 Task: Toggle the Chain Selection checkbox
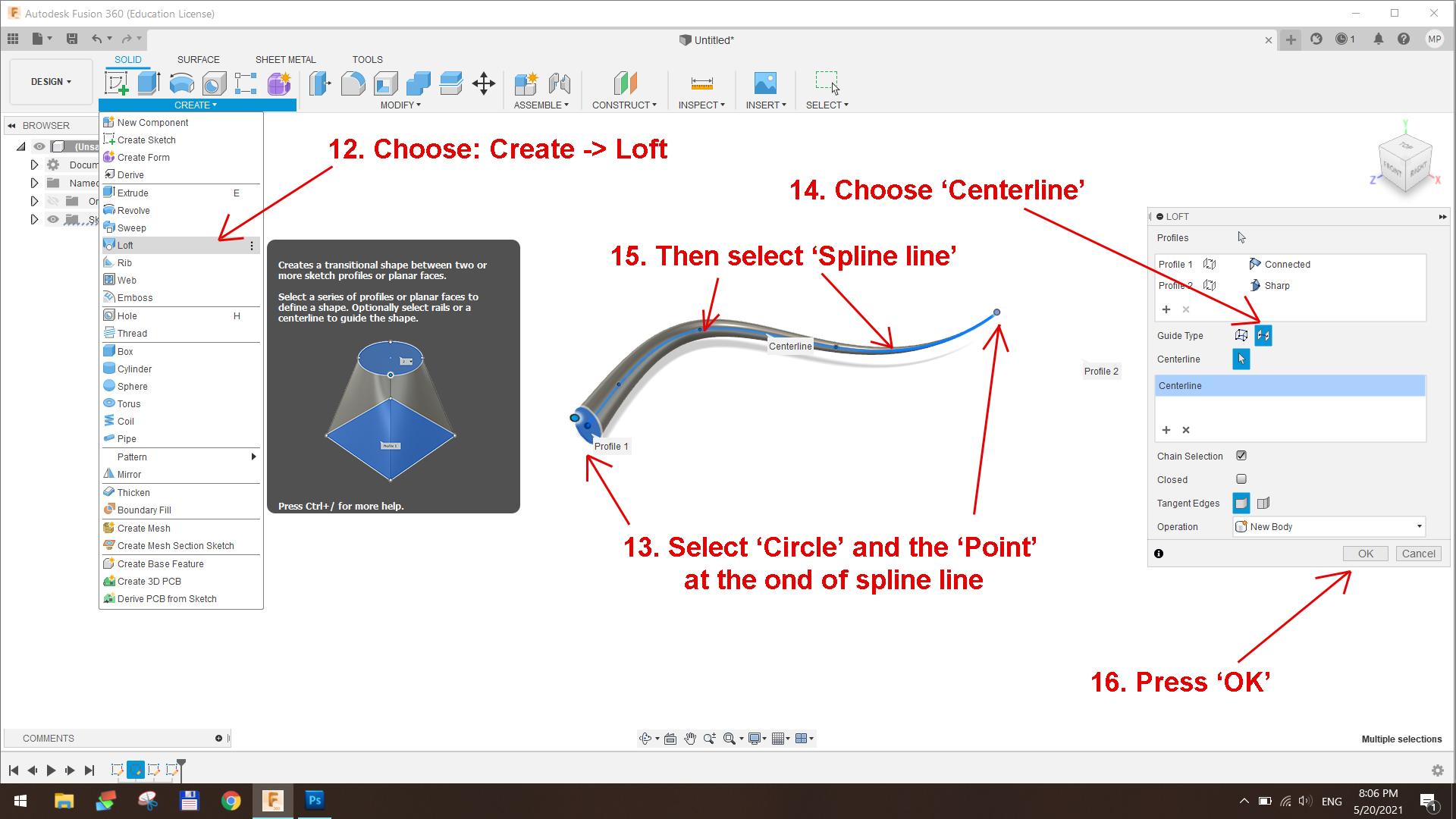tap(1241, 456)
